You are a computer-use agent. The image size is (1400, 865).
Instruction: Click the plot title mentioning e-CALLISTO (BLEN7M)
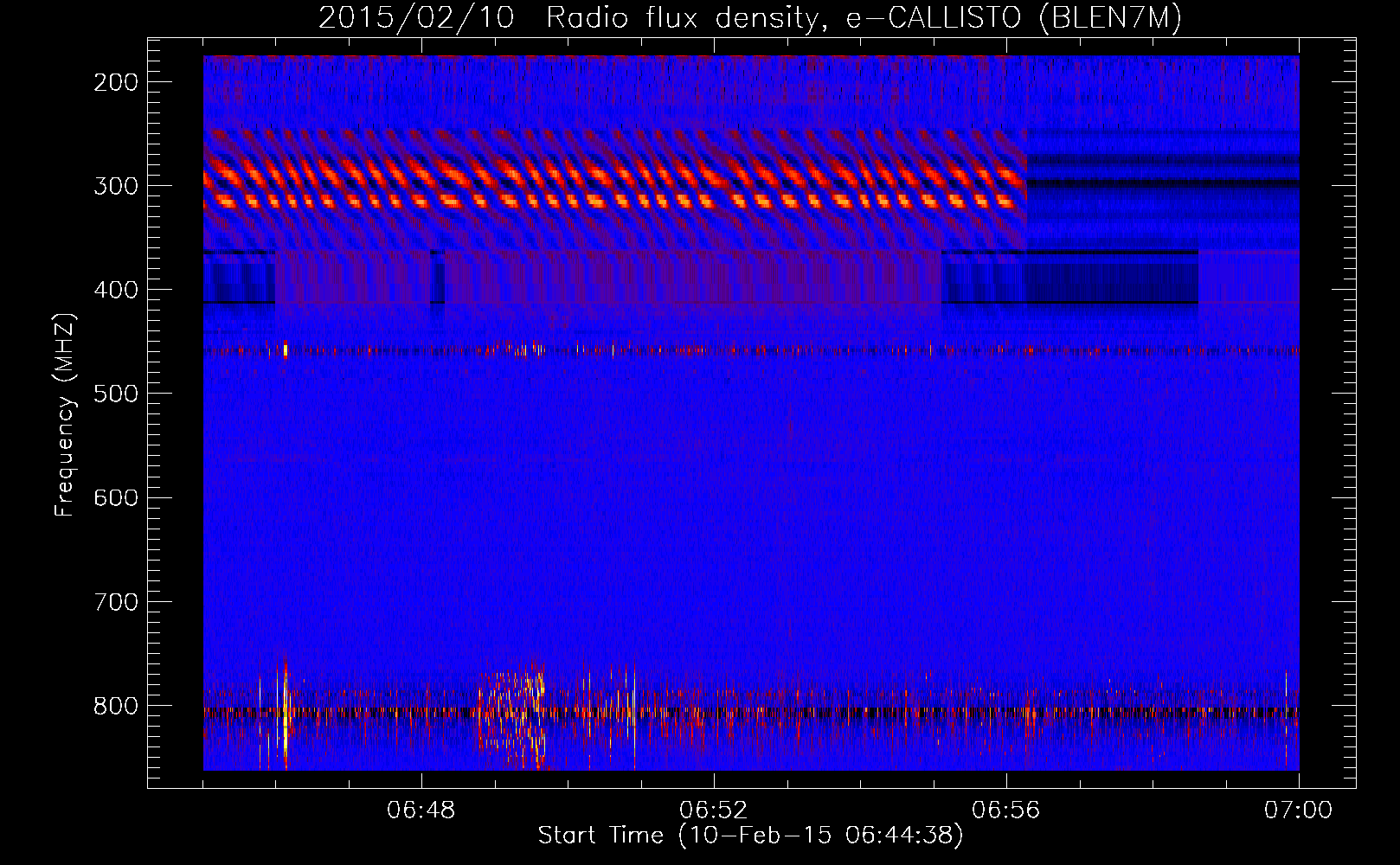coord(750,18)
